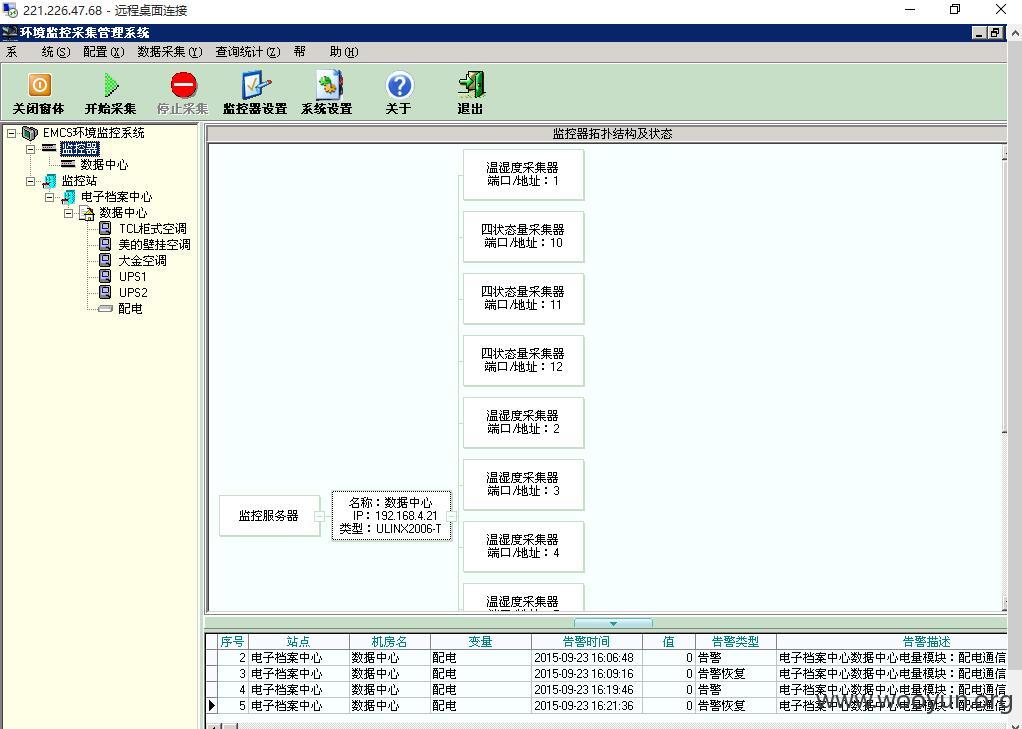Click the 监控站 node icon
This screenshot has width=1022, height=729.
50,181
